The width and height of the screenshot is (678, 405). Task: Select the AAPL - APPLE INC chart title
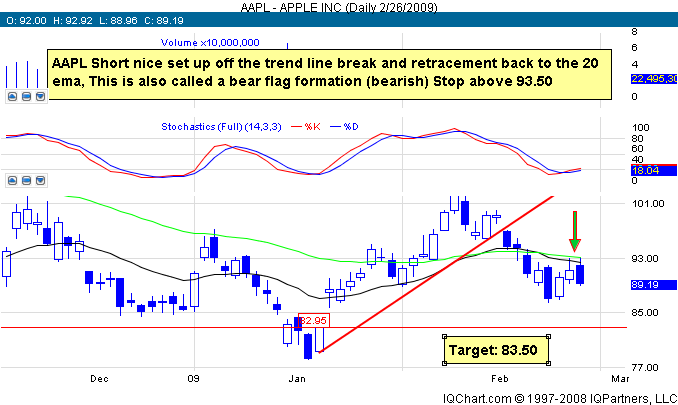[339, 7]
